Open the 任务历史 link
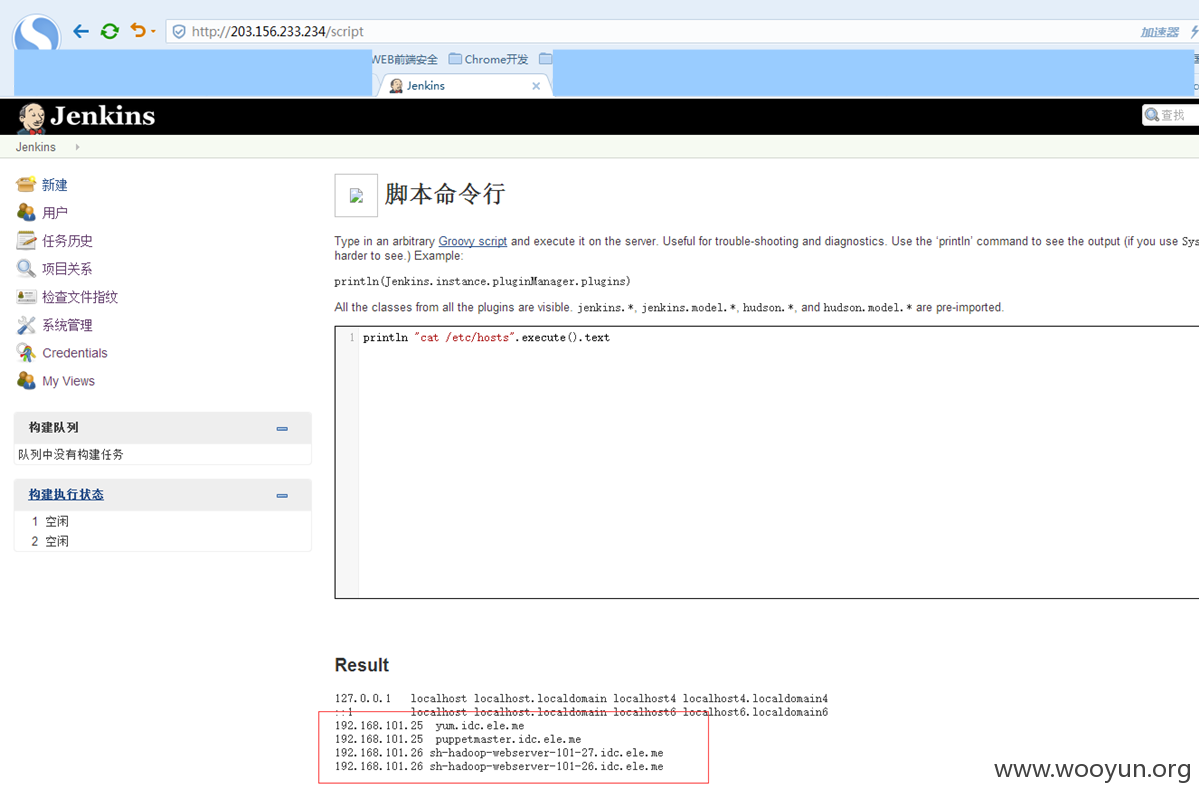This screenshot has width=1200, height=798. click(67, 241)
